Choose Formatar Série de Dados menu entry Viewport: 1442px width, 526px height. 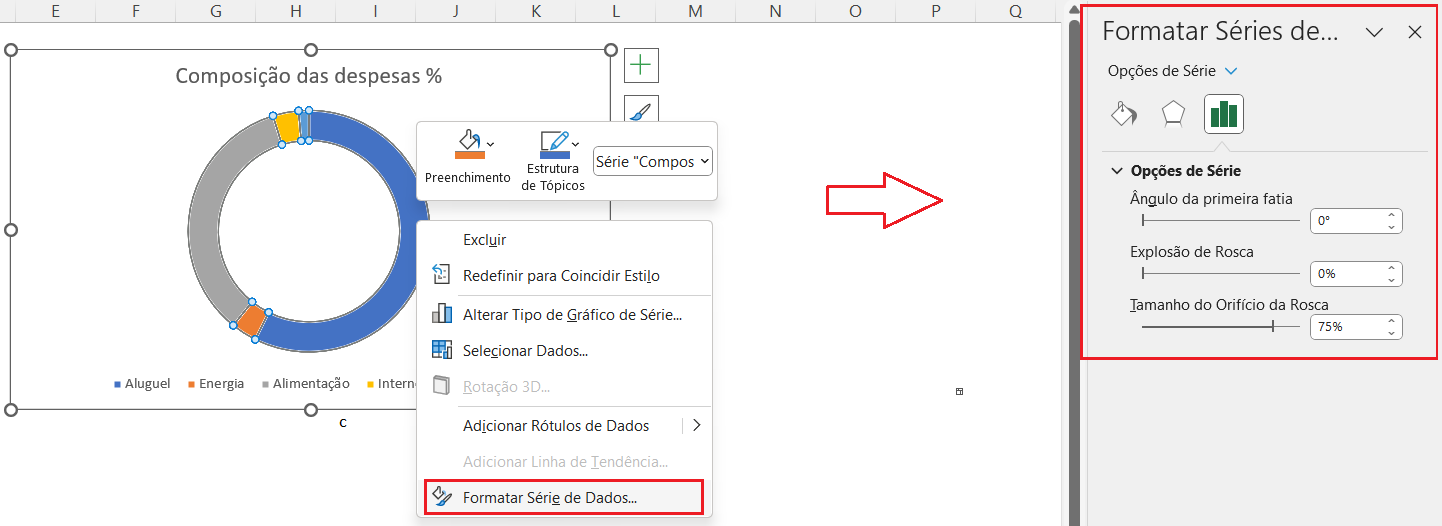pos(550,497)
